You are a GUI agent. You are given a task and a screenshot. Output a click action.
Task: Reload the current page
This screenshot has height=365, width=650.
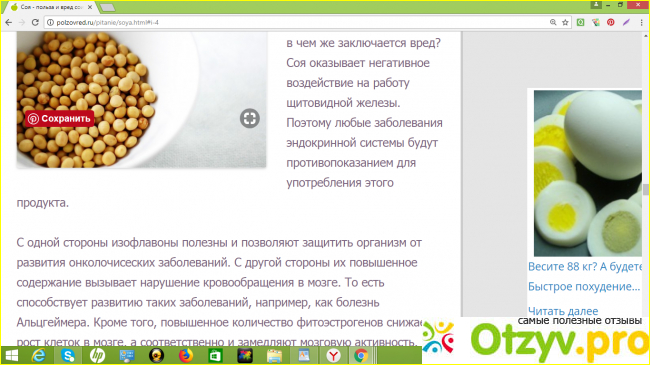coord(35,22)
